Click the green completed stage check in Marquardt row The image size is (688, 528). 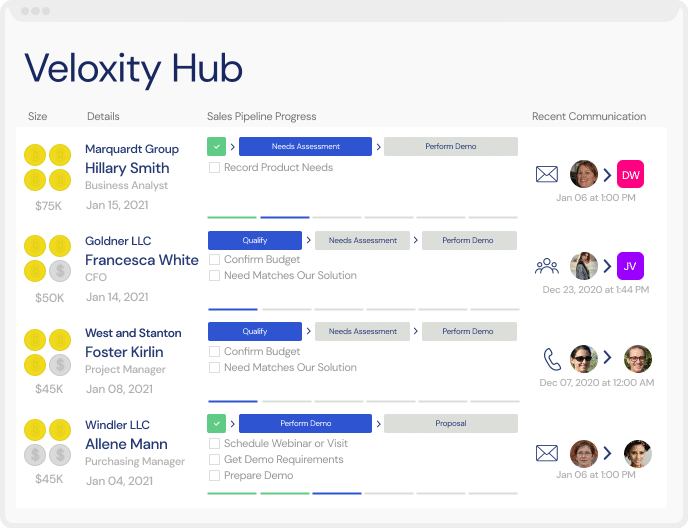point(216,147)
